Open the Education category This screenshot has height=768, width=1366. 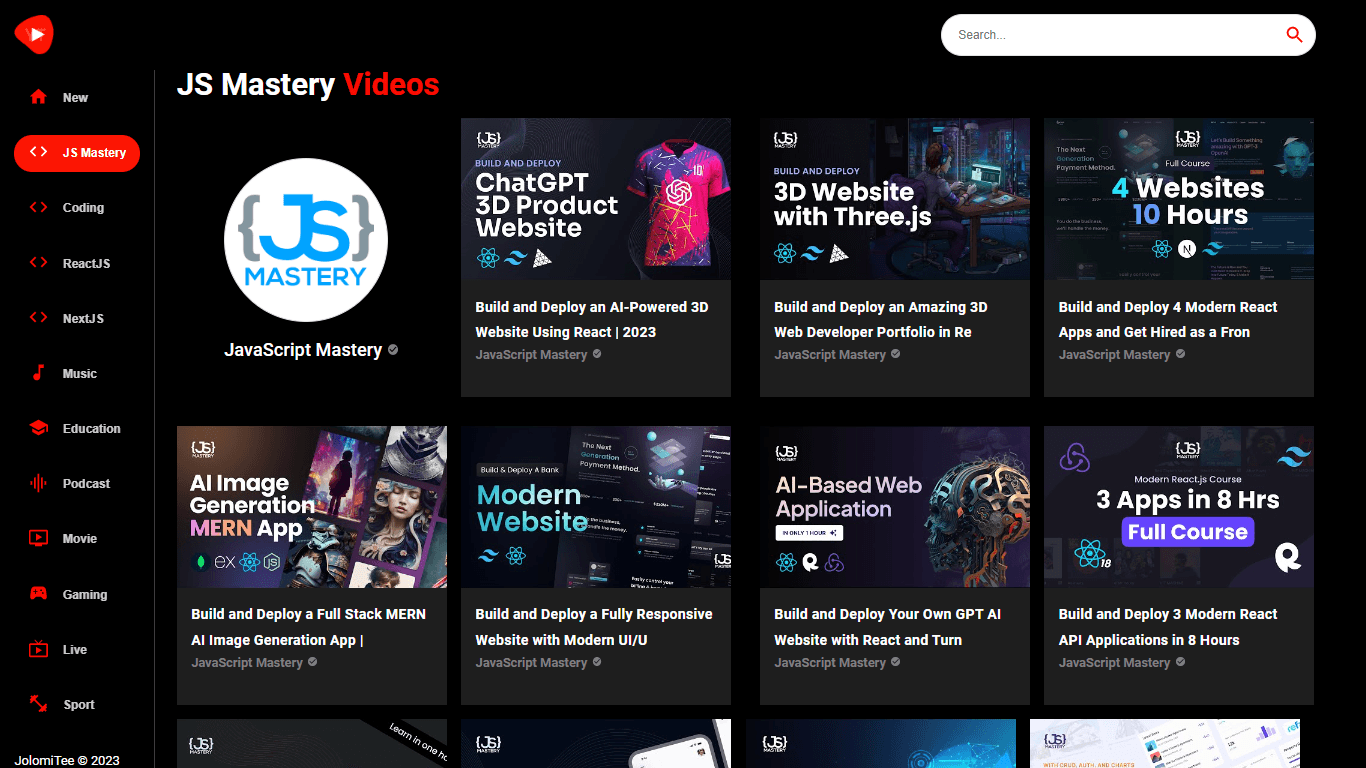[77, 428]
